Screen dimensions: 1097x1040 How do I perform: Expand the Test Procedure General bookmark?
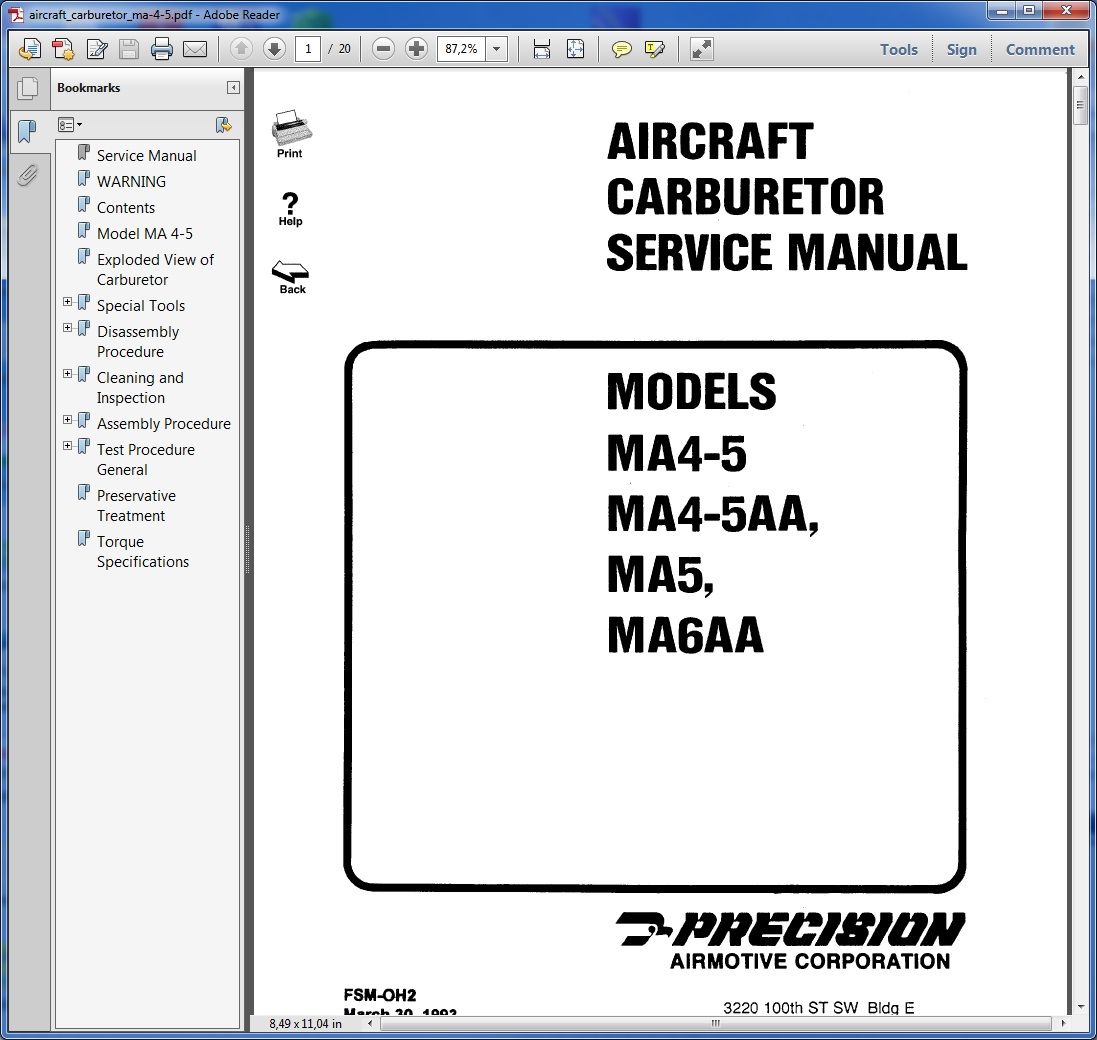coord(67,446)
